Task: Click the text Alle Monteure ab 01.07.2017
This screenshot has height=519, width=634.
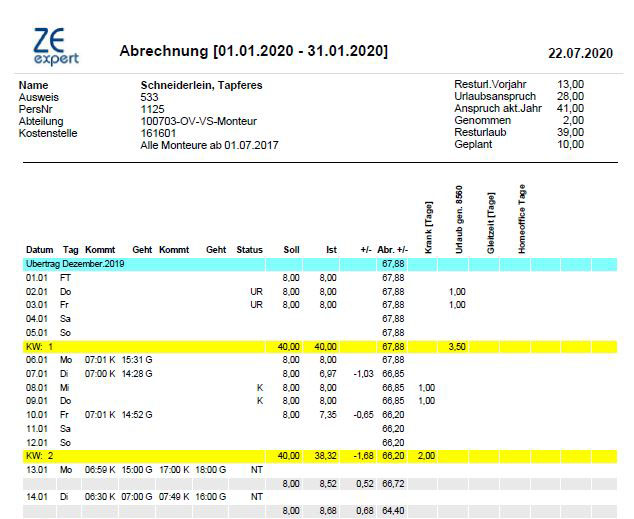Action: click(x=209, y=145)
